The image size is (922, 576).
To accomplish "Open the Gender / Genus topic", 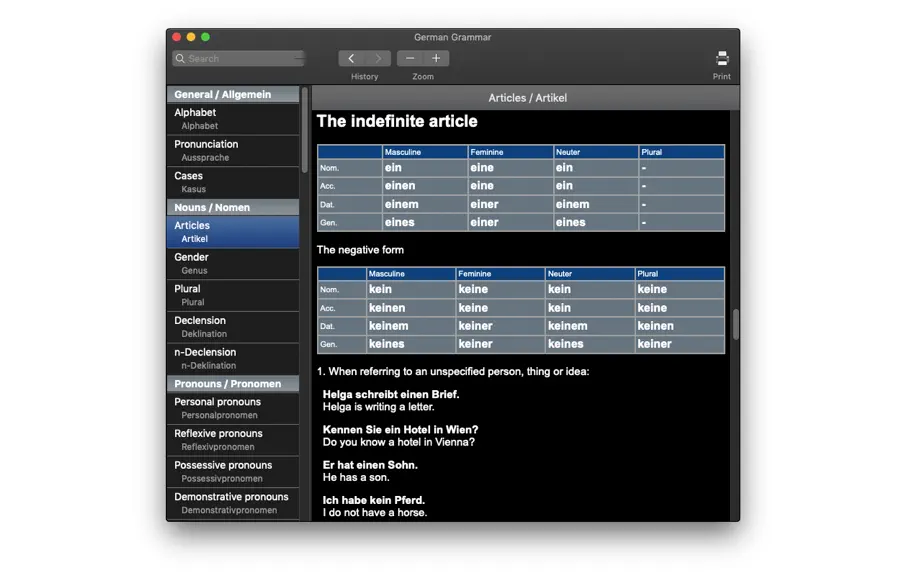I will point(233,263).
